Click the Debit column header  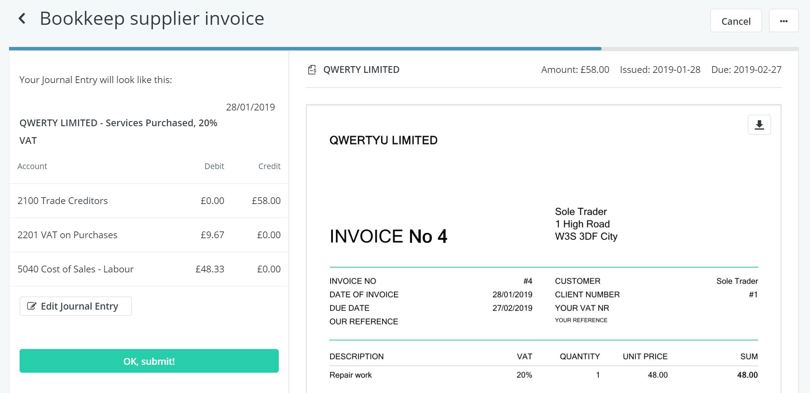tap(214, 166)
